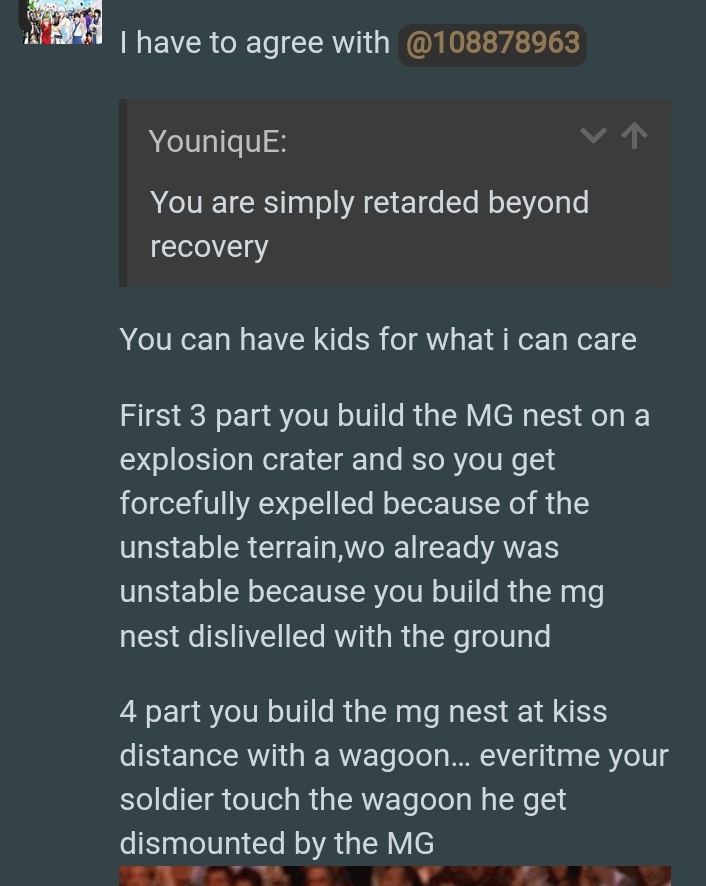Click line 'unstable terrain,wo already was'

coord(339,548)
